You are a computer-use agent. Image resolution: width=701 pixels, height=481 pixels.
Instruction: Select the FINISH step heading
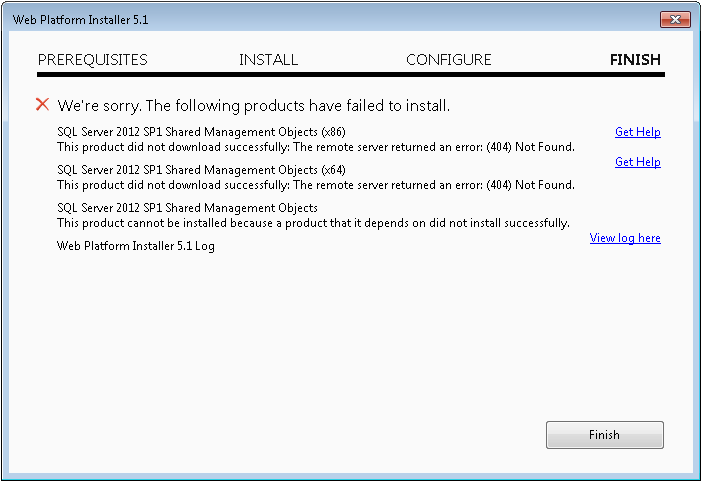635,60
